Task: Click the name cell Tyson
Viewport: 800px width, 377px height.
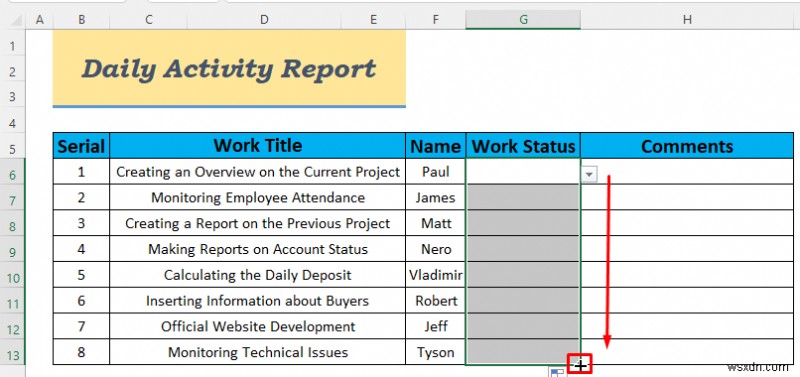Action: tap(436, 352)
